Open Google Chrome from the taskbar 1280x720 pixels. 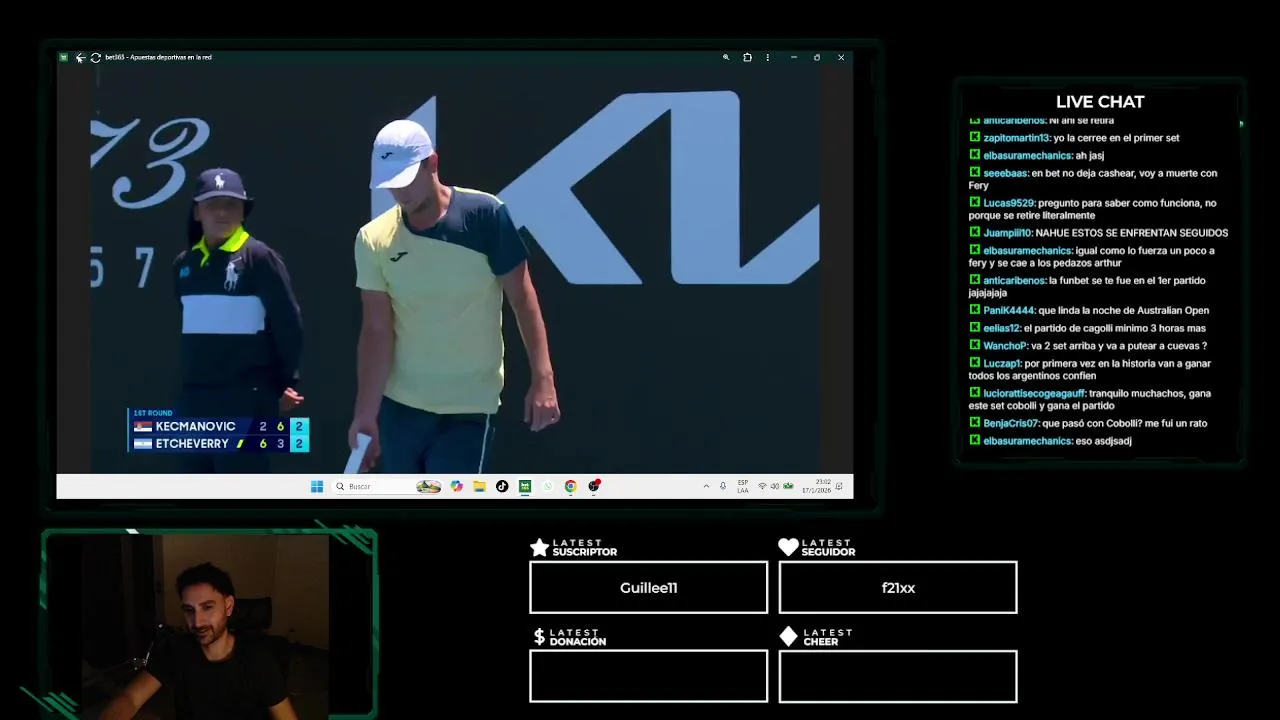click(x=571, y=486)
